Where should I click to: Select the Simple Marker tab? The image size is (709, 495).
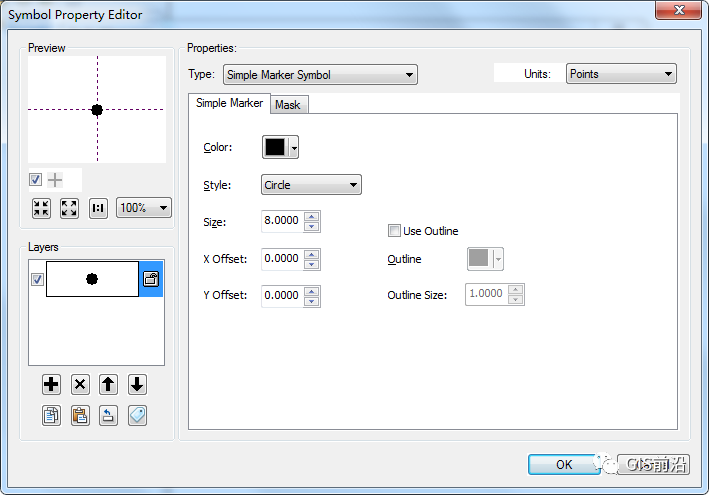click(230, 103)
